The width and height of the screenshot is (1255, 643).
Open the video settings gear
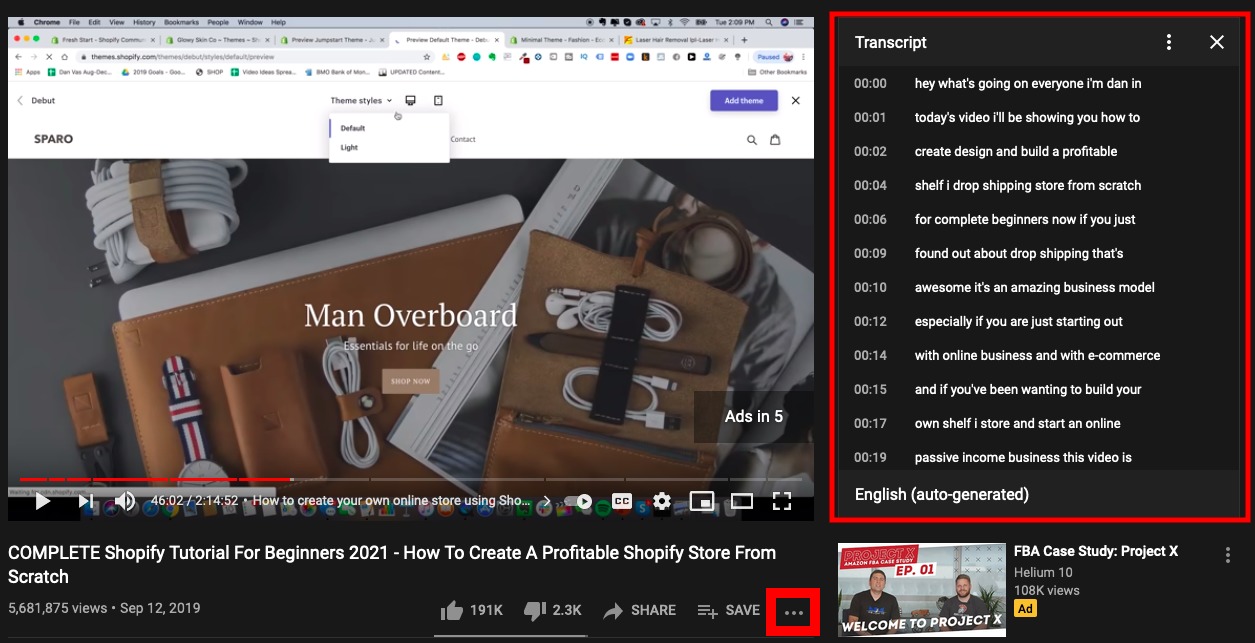662,501
